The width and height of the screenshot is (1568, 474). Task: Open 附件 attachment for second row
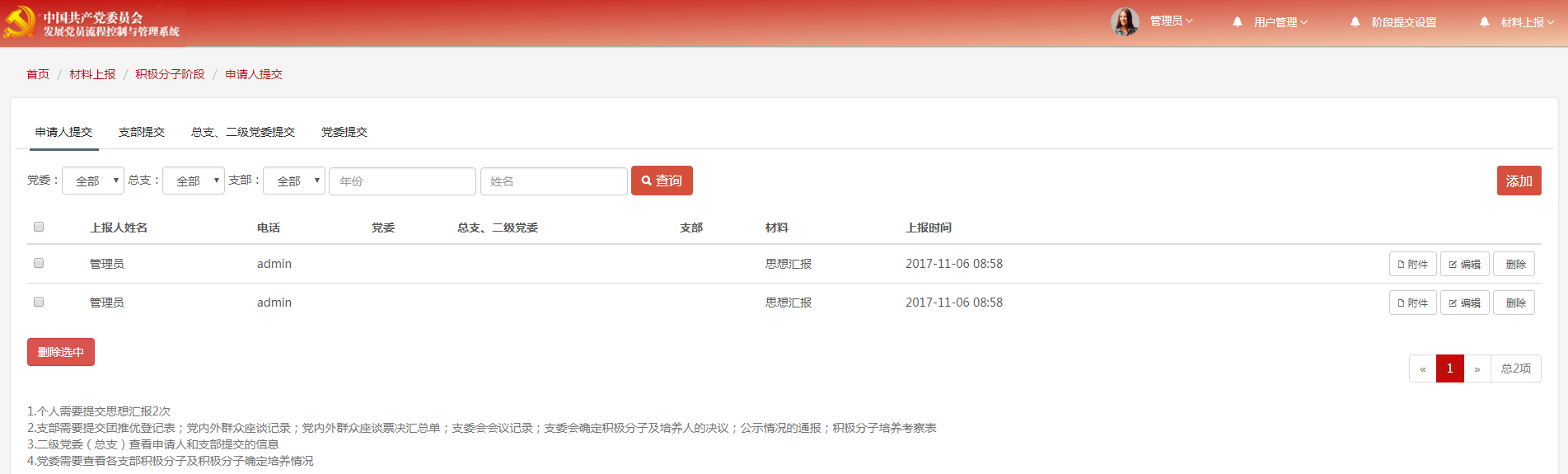click(1412, 303)
